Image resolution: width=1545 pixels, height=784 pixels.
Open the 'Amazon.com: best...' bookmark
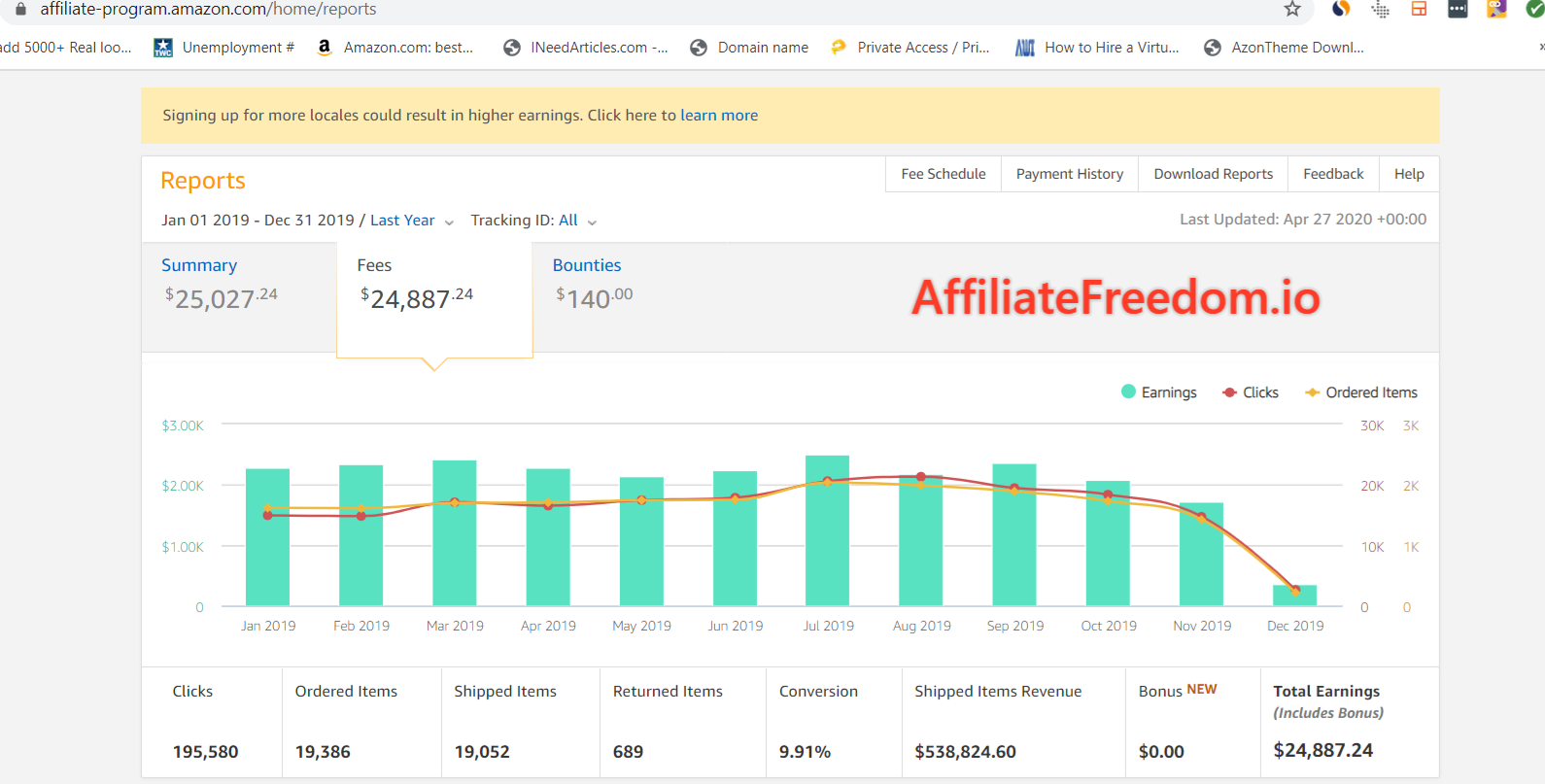coord(395,47)
